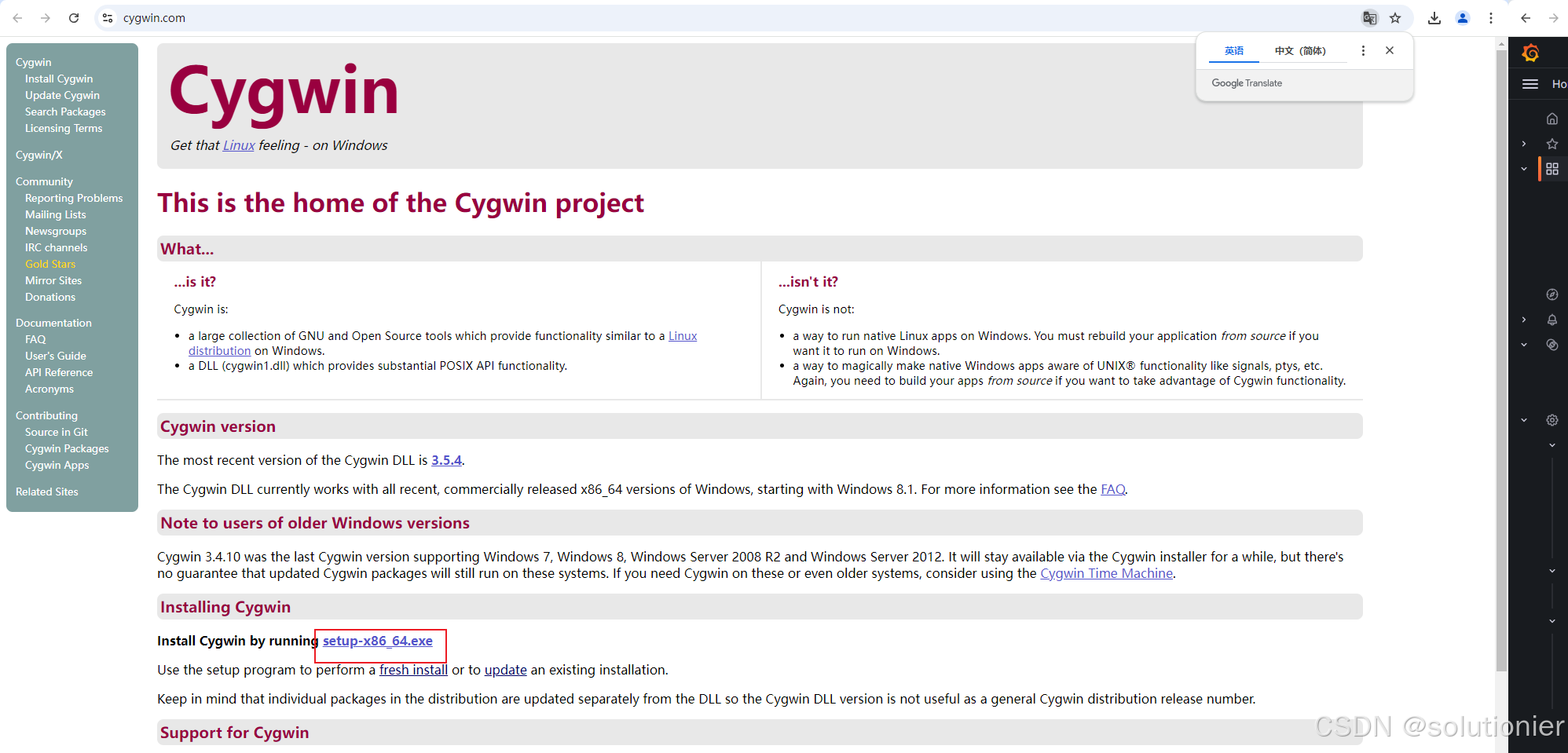Open Donations in sidebar
1568x753 pixels.
(x=50, y=297)
